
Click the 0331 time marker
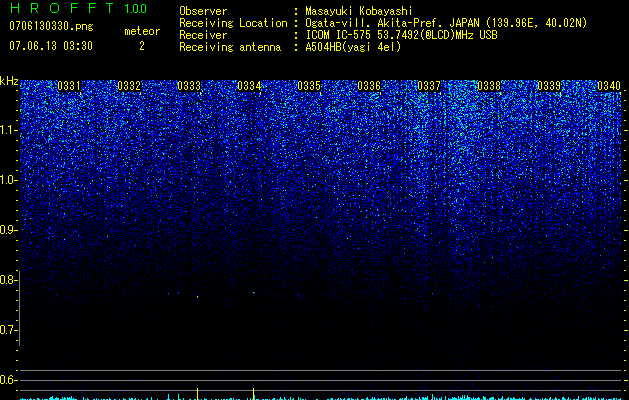(69, 86)
